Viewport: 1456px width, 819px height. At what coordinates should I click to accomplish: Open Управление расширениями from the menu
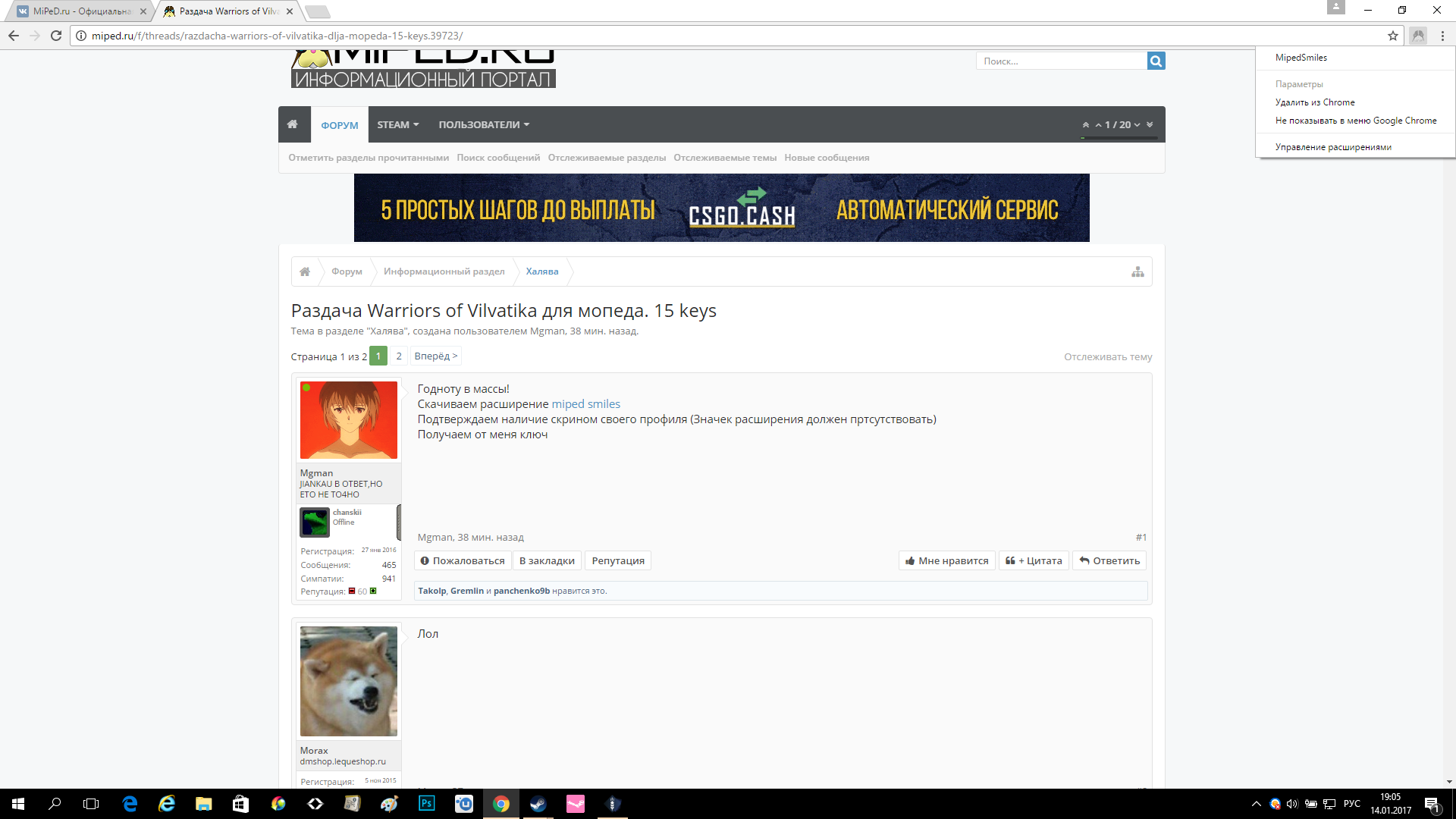coord(1333,147)
